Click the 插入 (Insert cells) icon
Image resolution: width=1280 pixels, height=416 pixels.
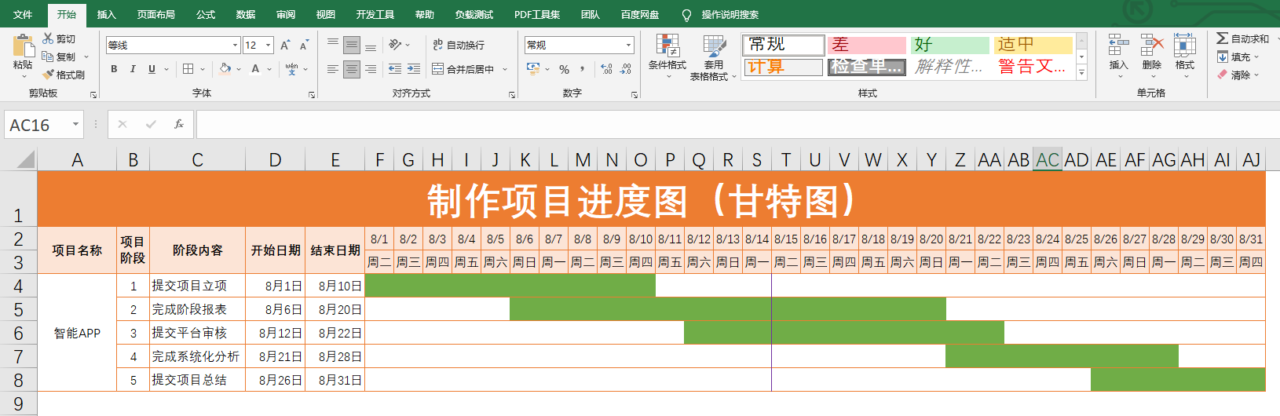coord(1119,45)
